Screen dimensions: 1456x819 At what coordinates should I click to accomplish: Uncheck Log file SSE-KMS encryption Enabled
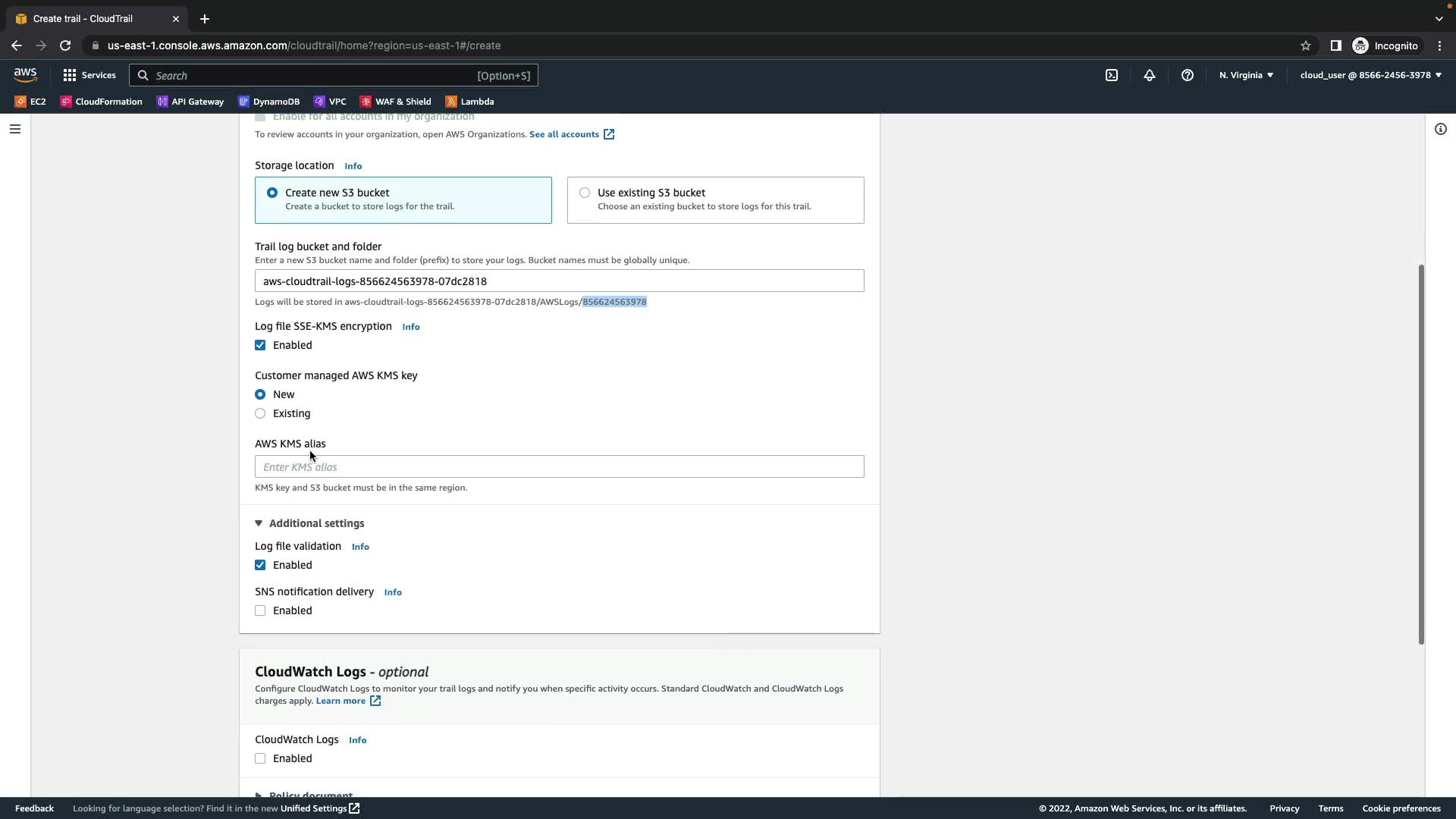(x=260, y=345)
